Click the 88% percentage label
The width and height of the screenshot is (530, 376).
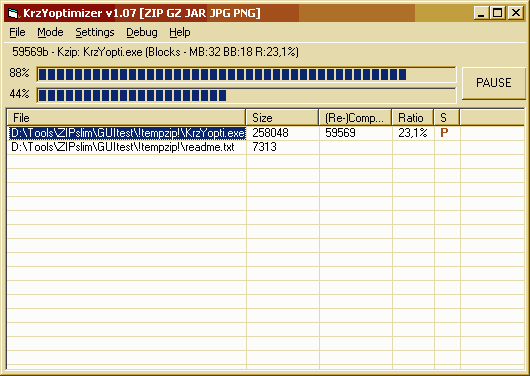point(19,73)
